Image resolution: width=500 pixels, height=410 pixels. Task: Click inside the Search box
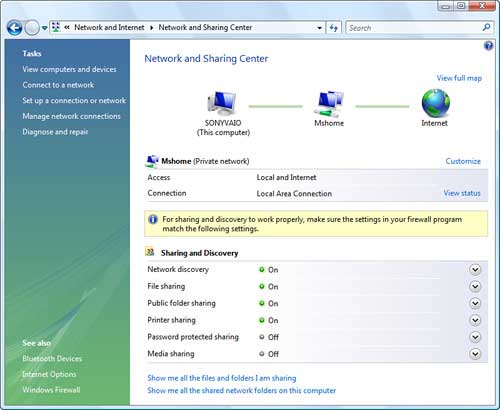pos(413,28)
